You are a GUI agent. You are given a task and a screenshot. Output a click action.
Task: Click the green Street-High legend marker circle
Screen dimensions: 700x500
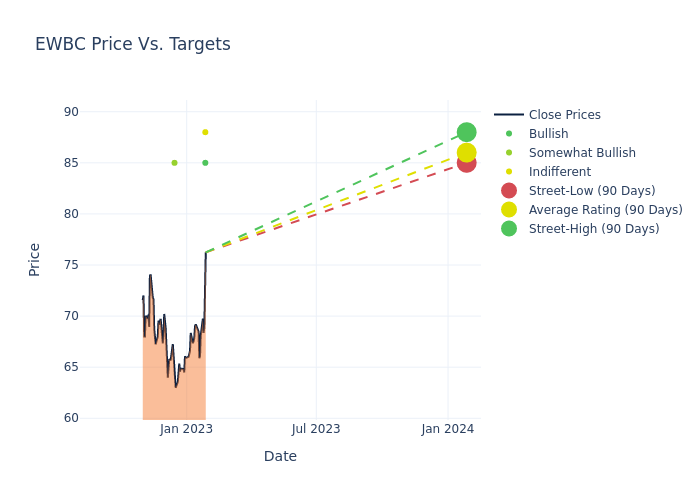tap(509, 229)
